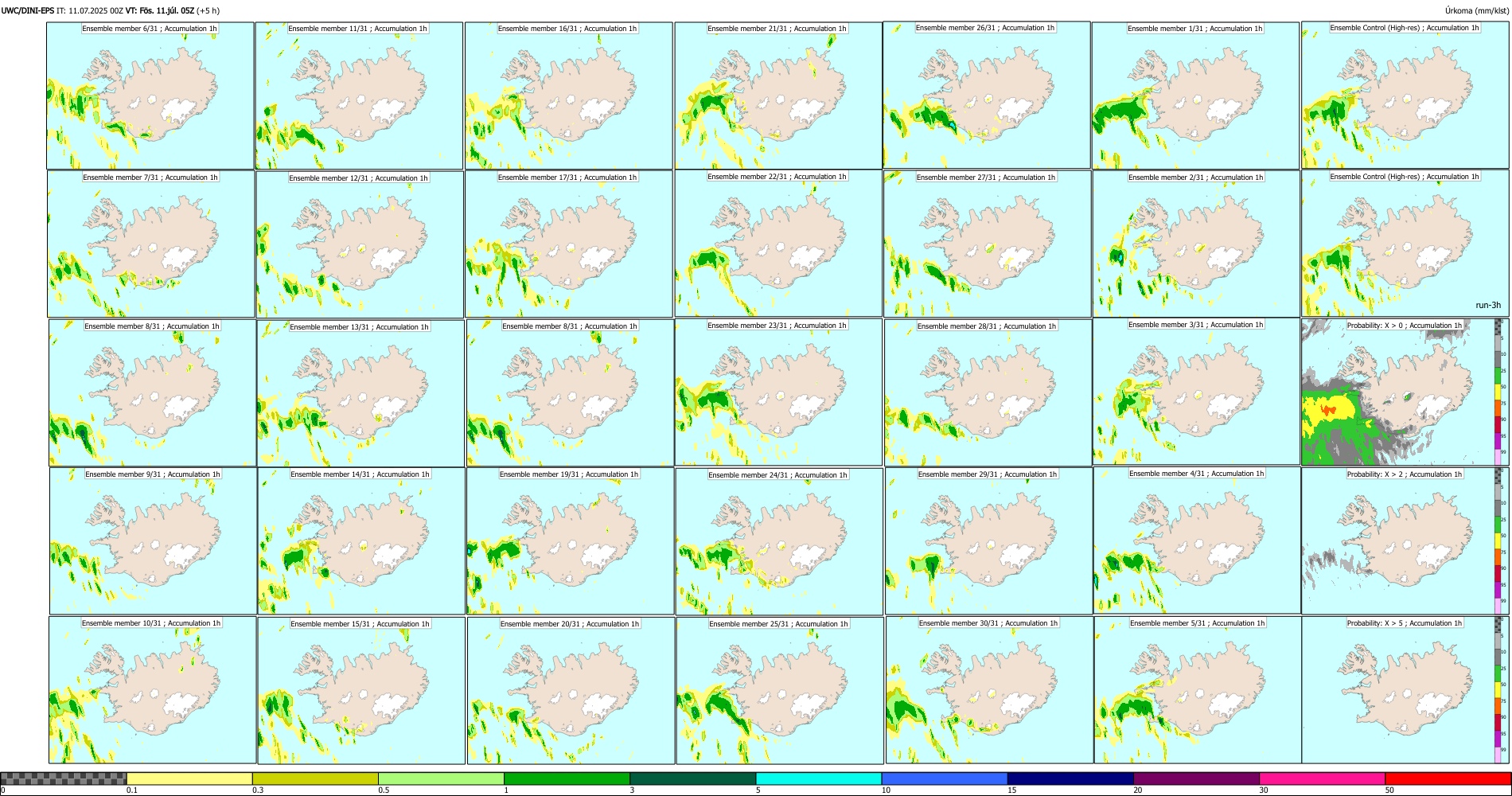
Task: Select the Ensemble member 11/31 precipitation map
Action: click(x=359, y=96)
